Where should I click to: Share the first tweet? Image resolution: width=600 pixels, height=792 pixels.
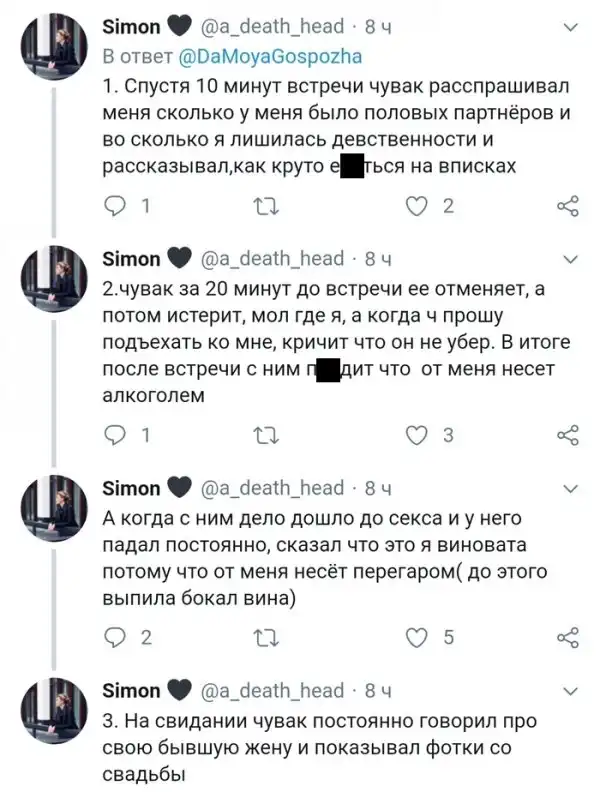pyautogui.click(x=567, y=207)
